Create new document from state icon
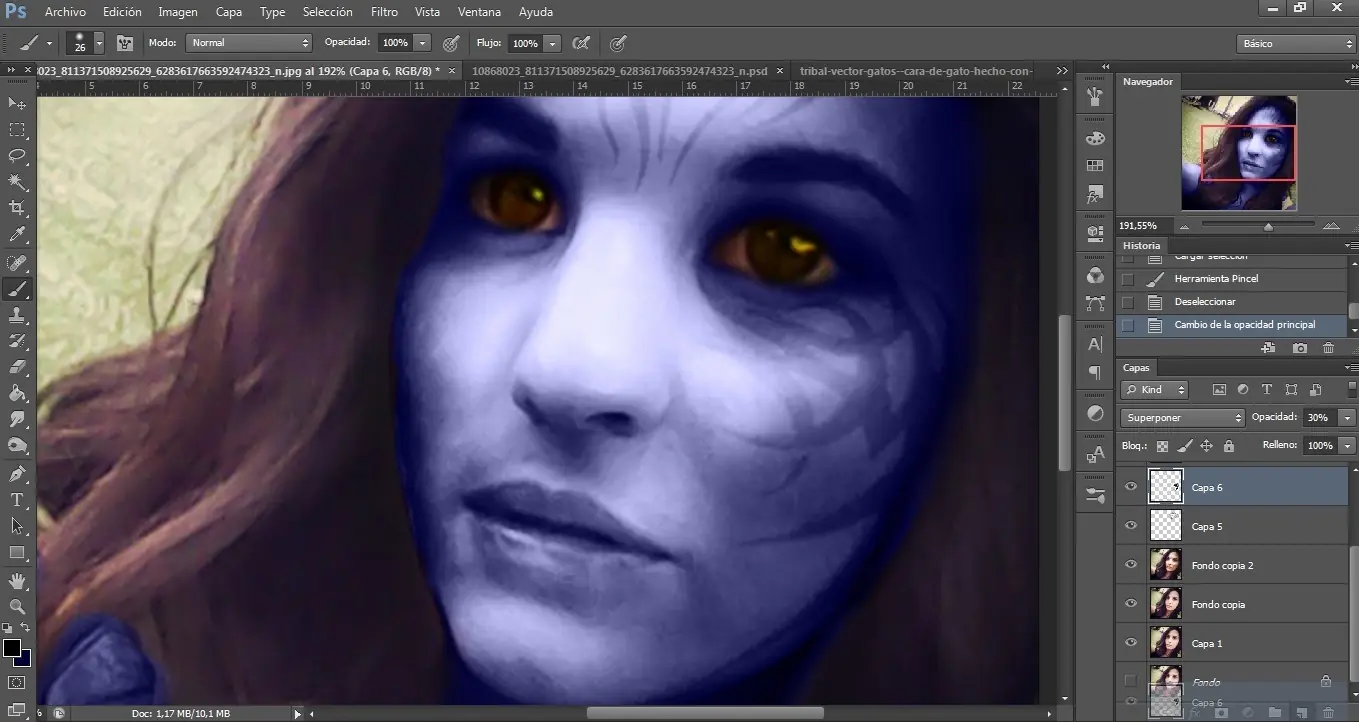The height and width of the screenshot is (722, 1359). 1268,347
